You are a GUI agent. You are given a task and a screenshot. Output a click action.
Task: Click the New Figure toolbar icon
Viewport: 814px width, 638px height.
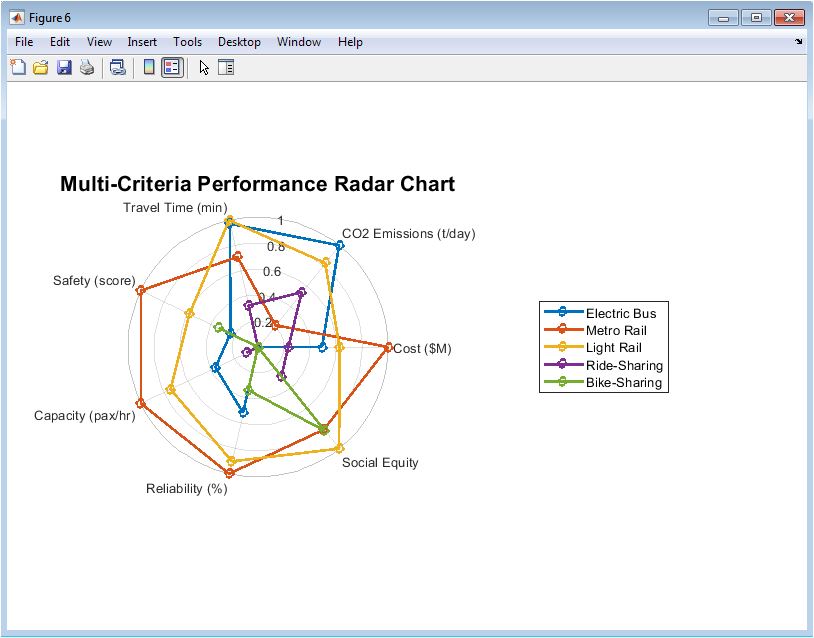[18, 67]
